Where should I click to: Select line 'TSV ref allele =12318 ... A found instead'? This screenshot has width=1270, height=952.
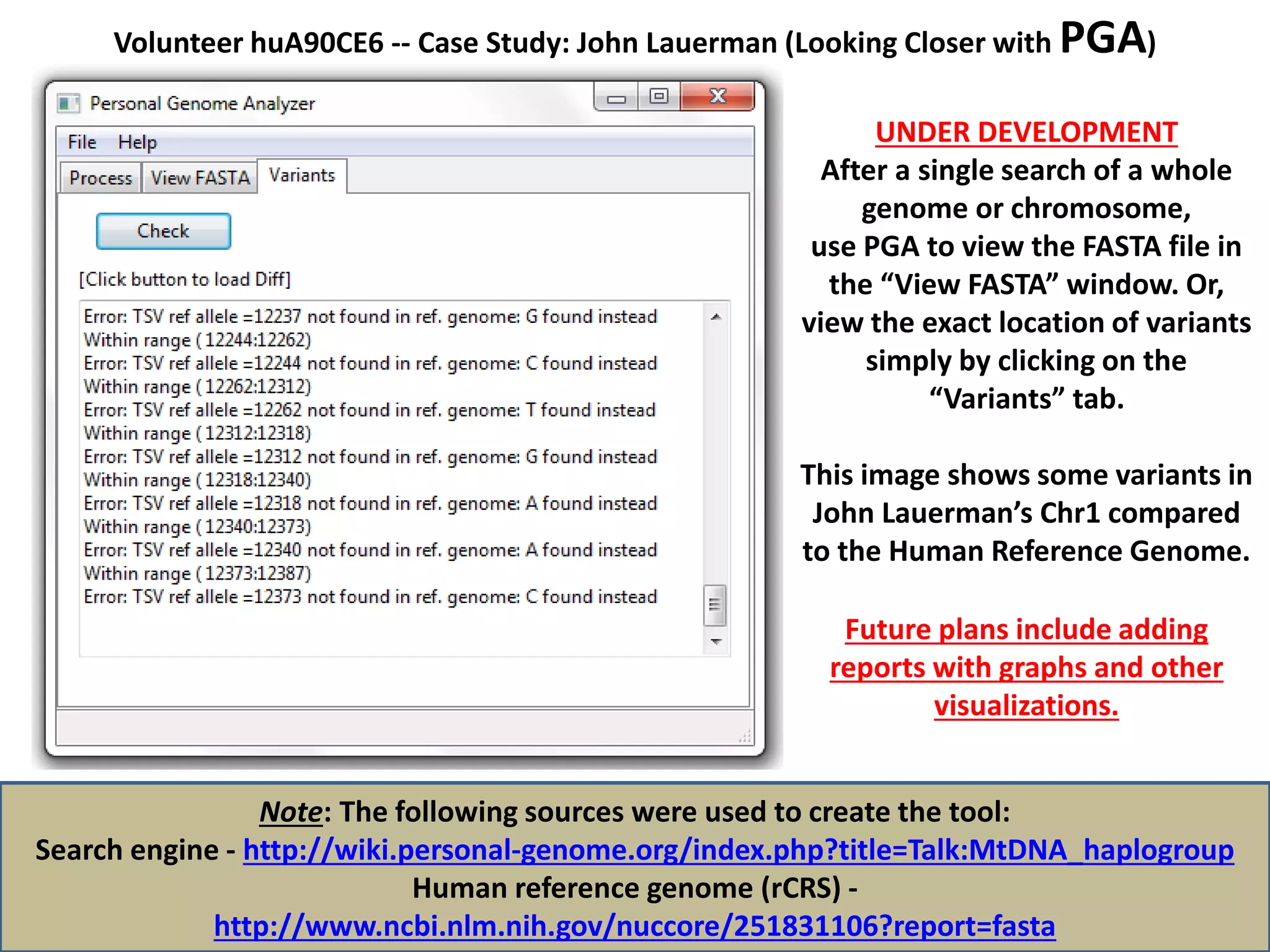(370, 503)
